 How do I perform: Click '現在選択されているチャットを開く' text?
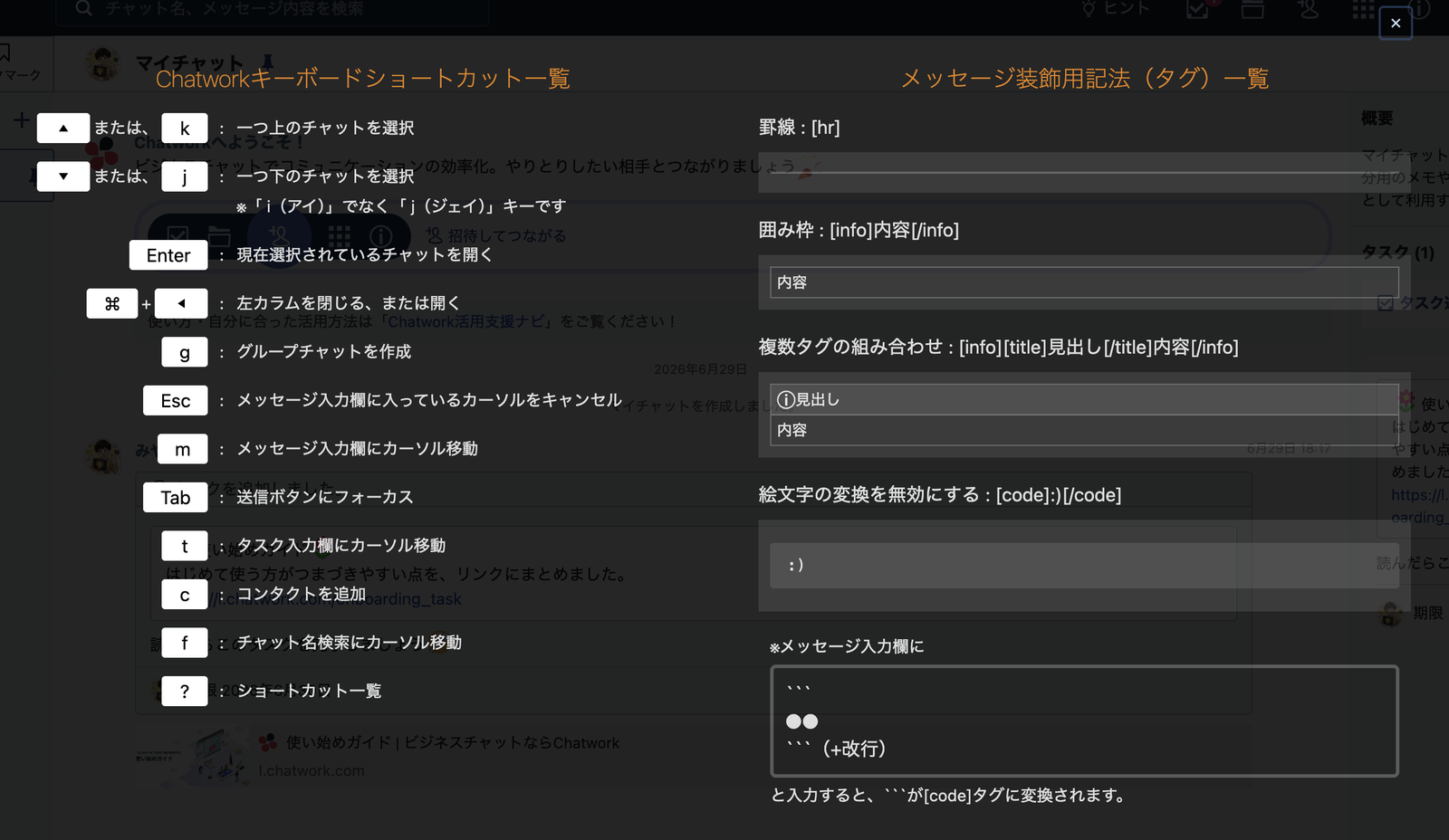point(364,255)
